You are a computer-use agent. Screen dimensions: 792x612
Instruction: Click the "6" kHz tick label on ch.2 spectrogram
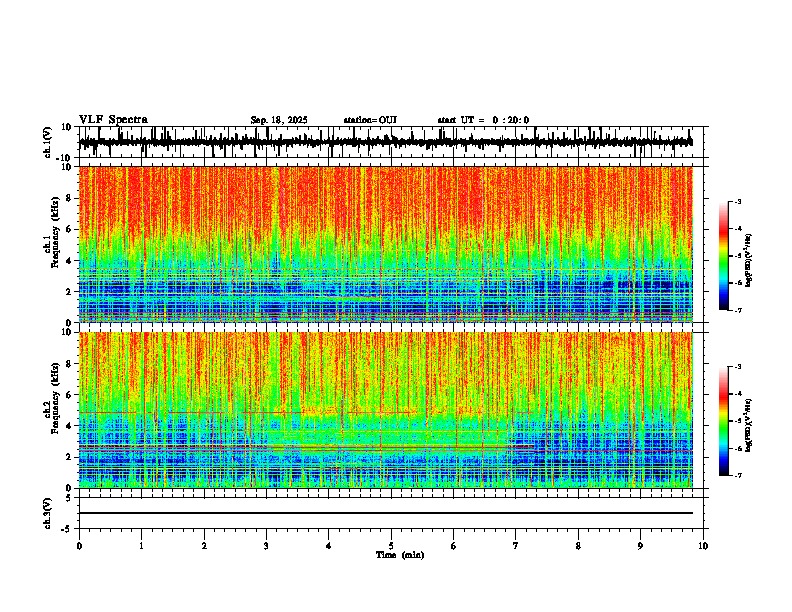point(70,394)
